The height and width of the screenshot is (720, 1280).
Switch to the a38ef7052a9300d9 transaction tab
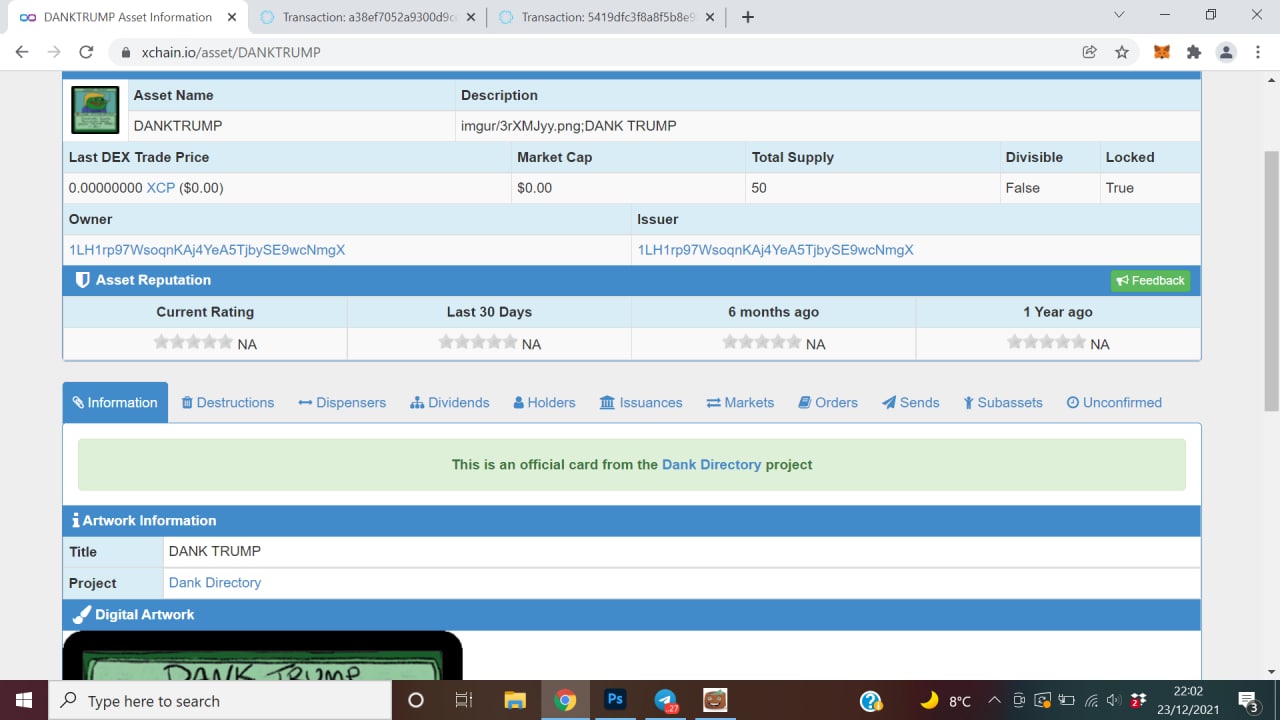click(366, 17)
